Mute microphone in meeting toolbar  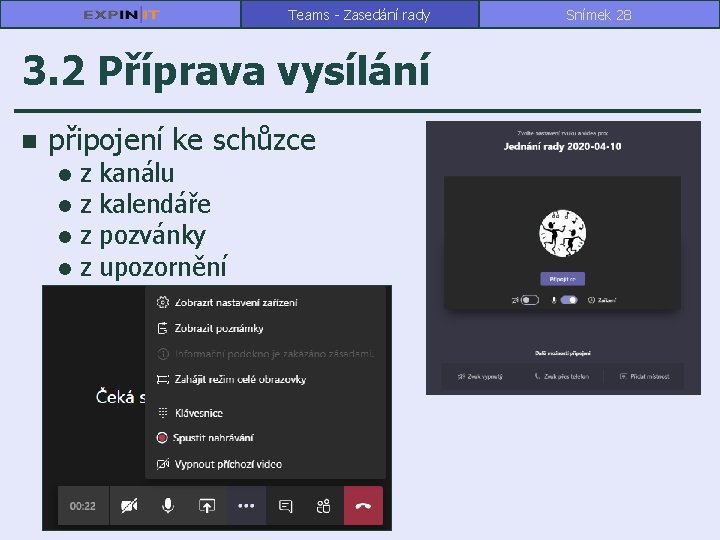coord(168,506)
